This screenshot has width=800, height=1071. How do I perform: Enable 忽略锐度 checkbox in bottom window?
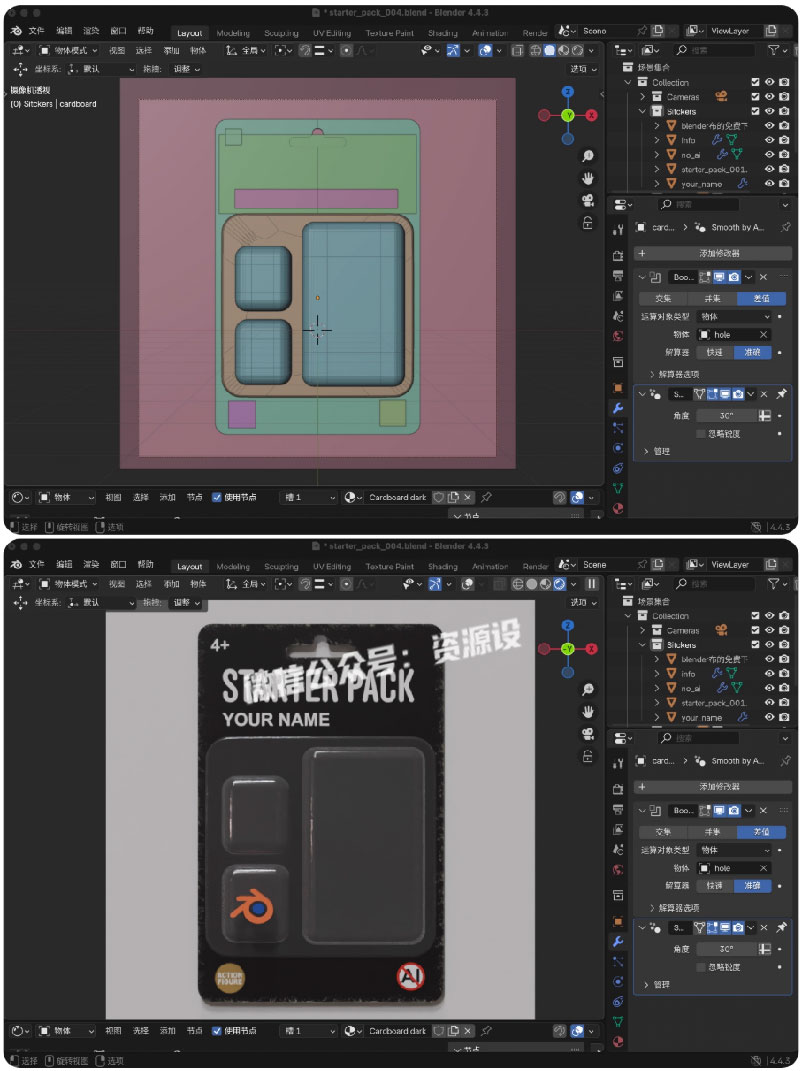(x=701, y=967)
